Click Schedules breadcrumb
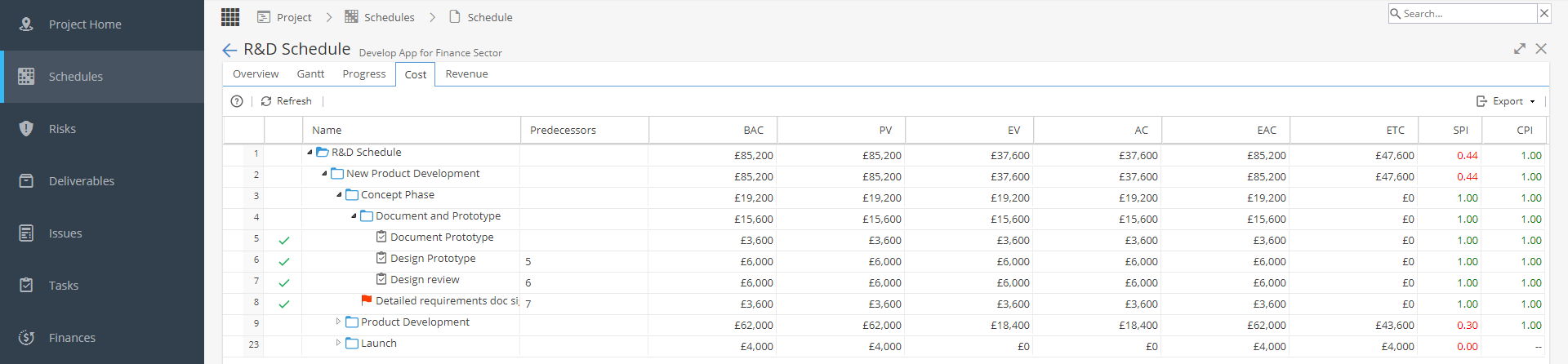 click(x=380, y=17)
